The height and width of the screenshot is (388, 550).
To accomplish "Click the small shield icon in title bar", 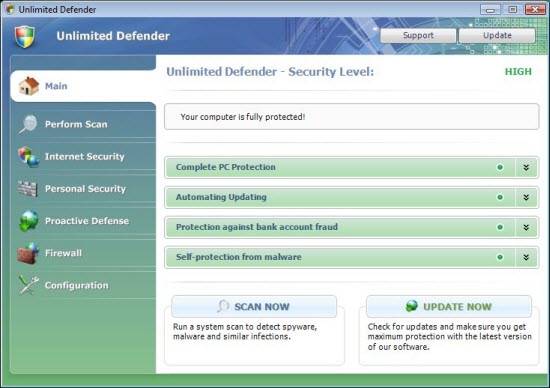I will click(x=10, y=9).
